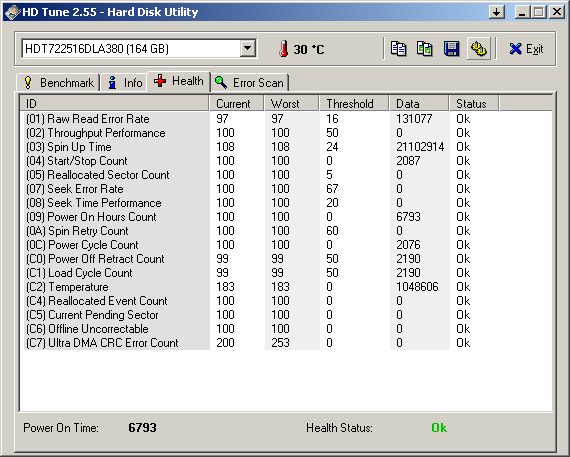Viewport: 570px width, 457px height.
Task: Click the copy screenshot to clipboard icon
Action: 425,48
